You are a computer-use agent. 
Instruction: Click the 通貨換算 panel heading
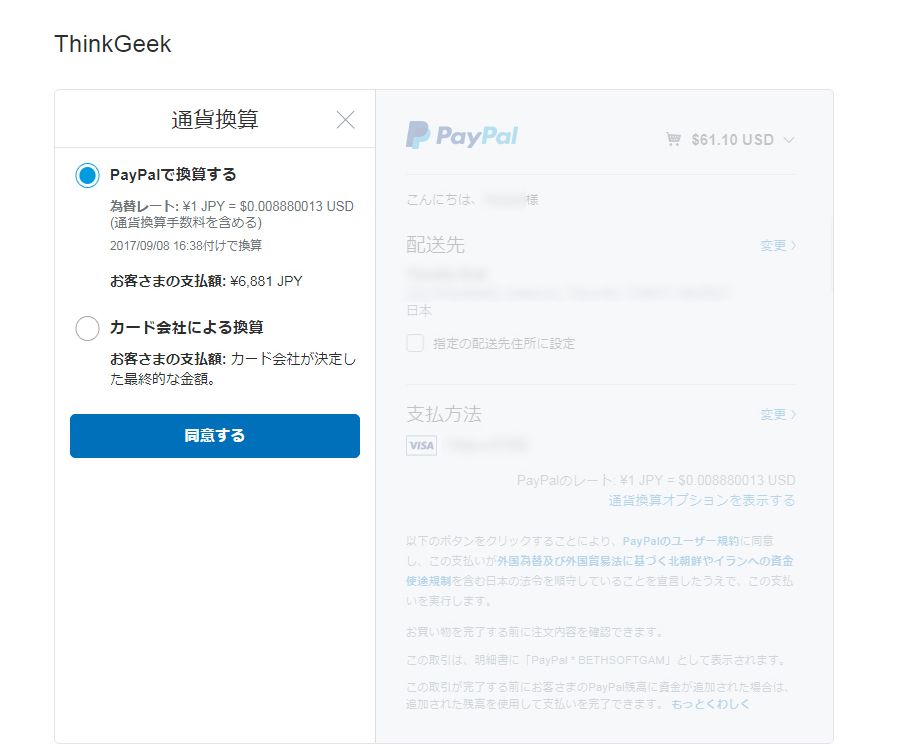click(215, 119)
